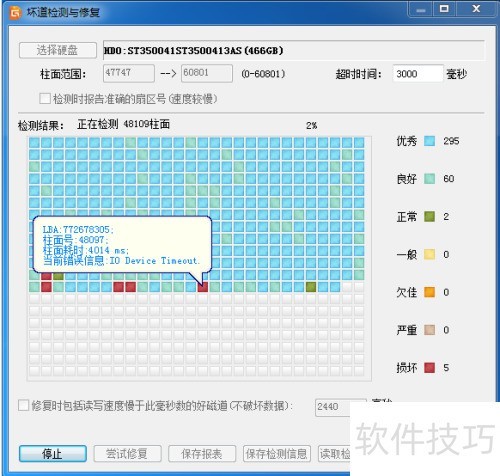The image size is (500, 476).
Task: Click the milliseconds field showing 2440
Action: [x=332, y=407]
